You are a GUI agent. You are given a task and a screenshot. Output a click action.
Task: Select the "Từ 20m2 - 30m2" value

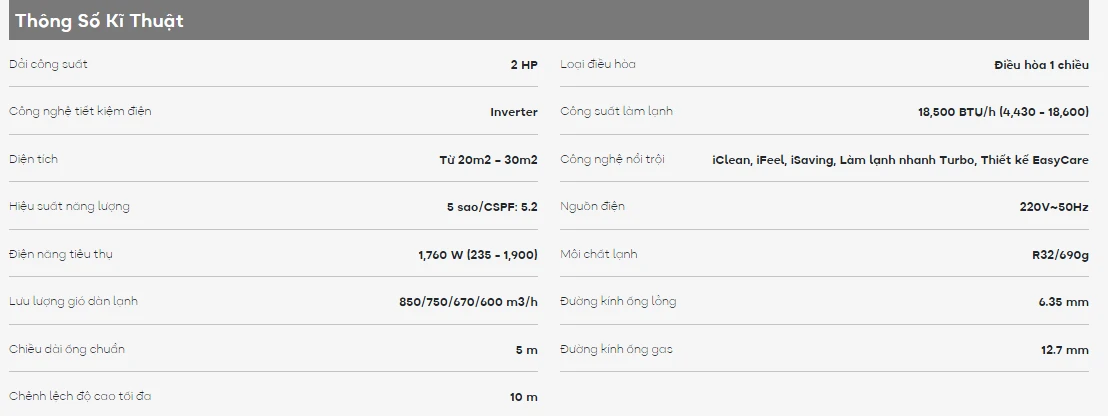[488, 160]
